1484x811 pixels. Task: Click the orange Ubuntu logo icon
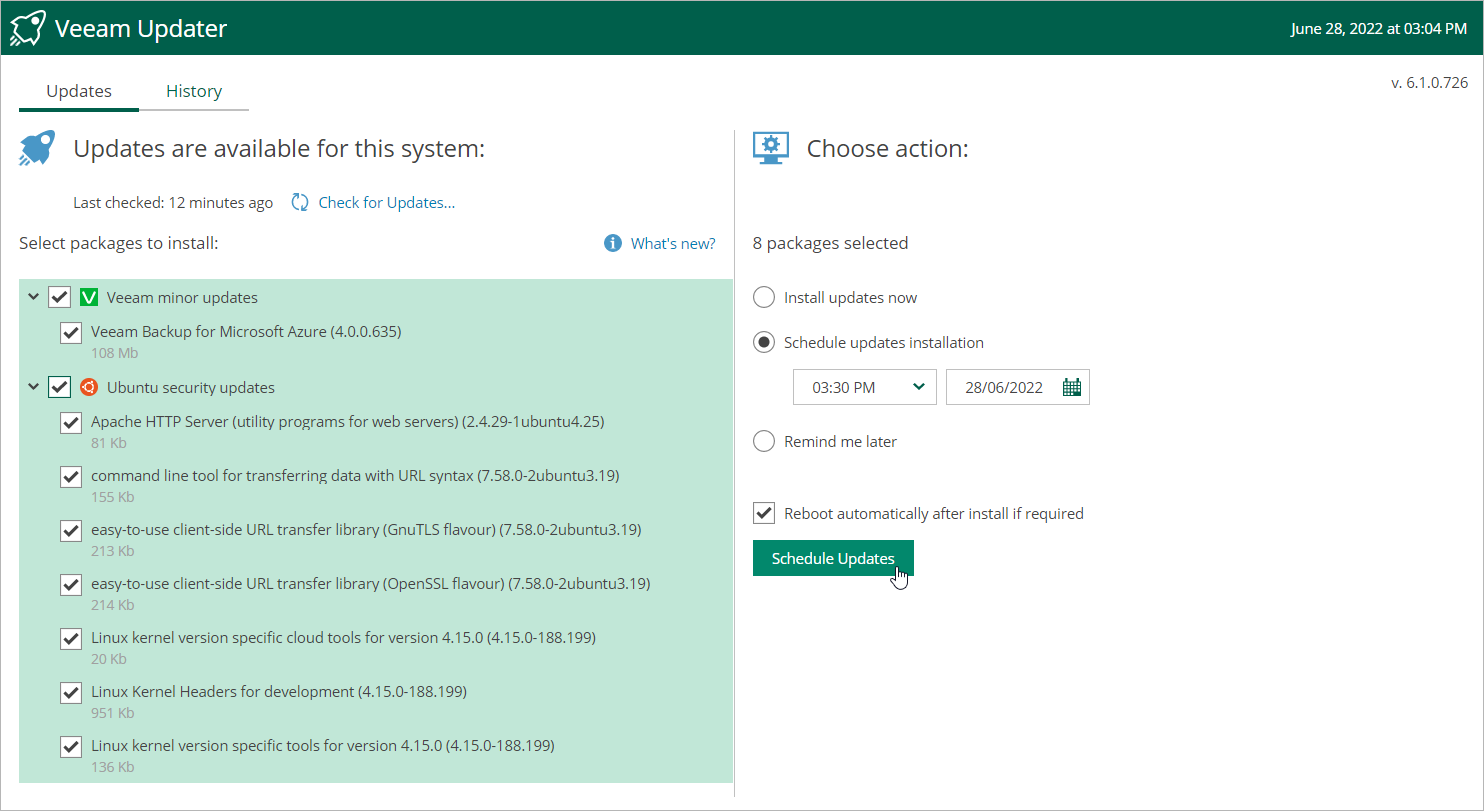89,387
